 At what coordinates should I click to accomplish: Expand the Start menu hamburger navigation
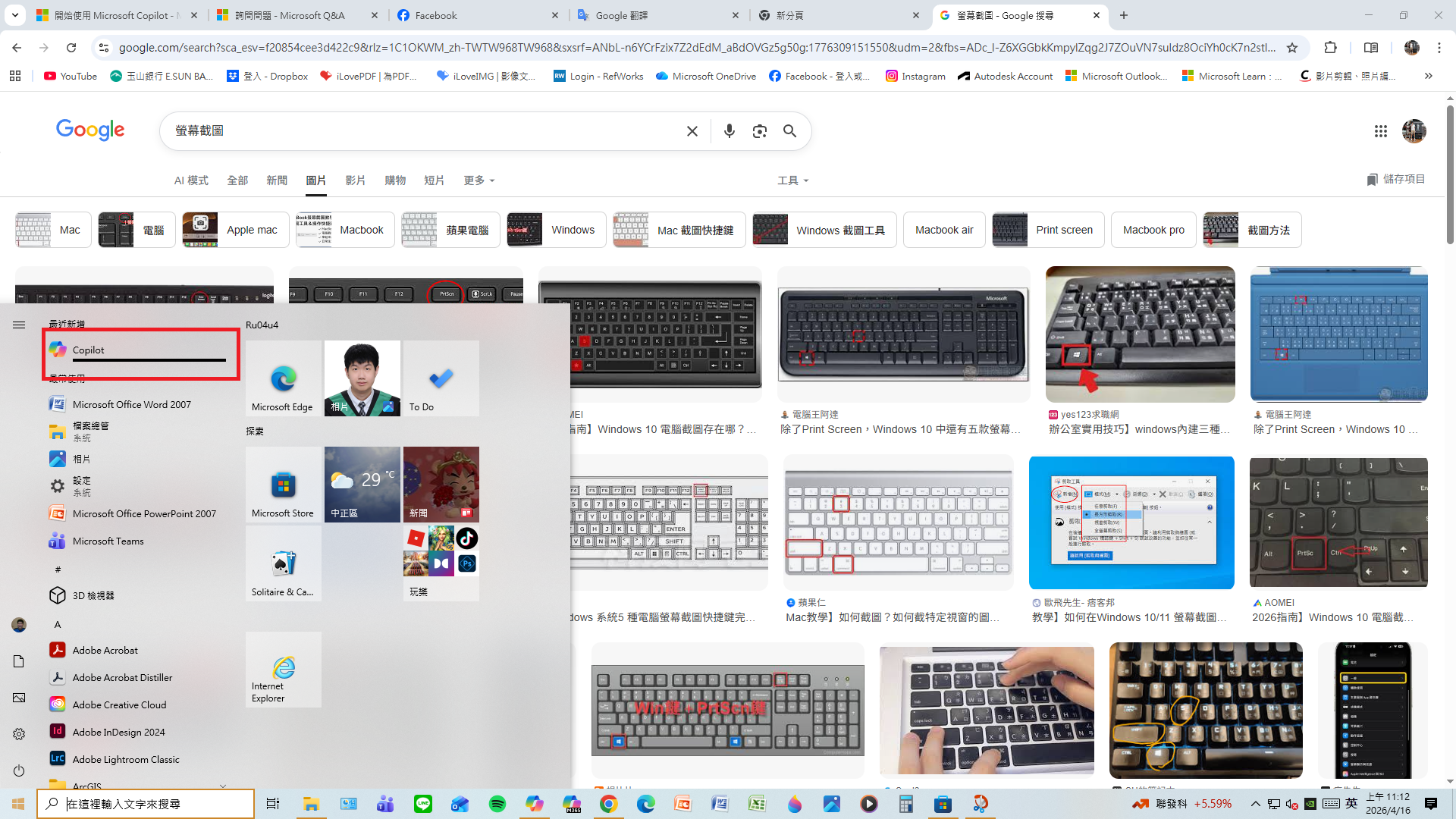pyautogui.click(x=19, y=325)
